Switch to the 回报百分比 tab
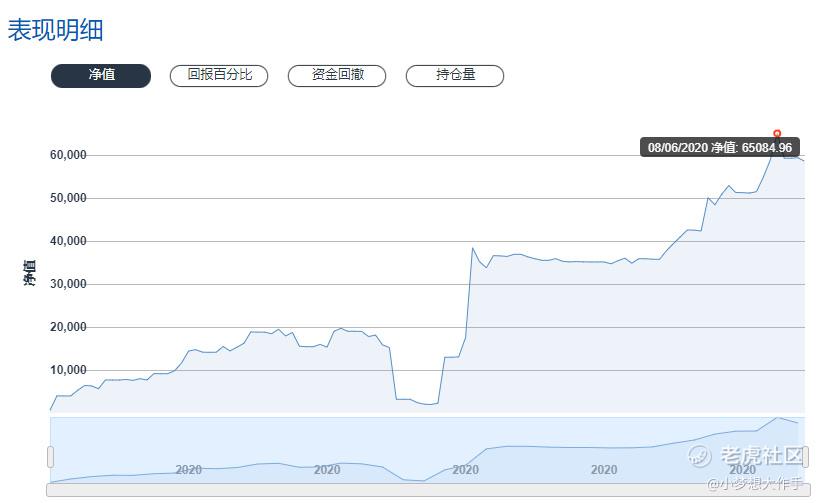This screenshot has width=819, height=503. [x=219, y=76]
